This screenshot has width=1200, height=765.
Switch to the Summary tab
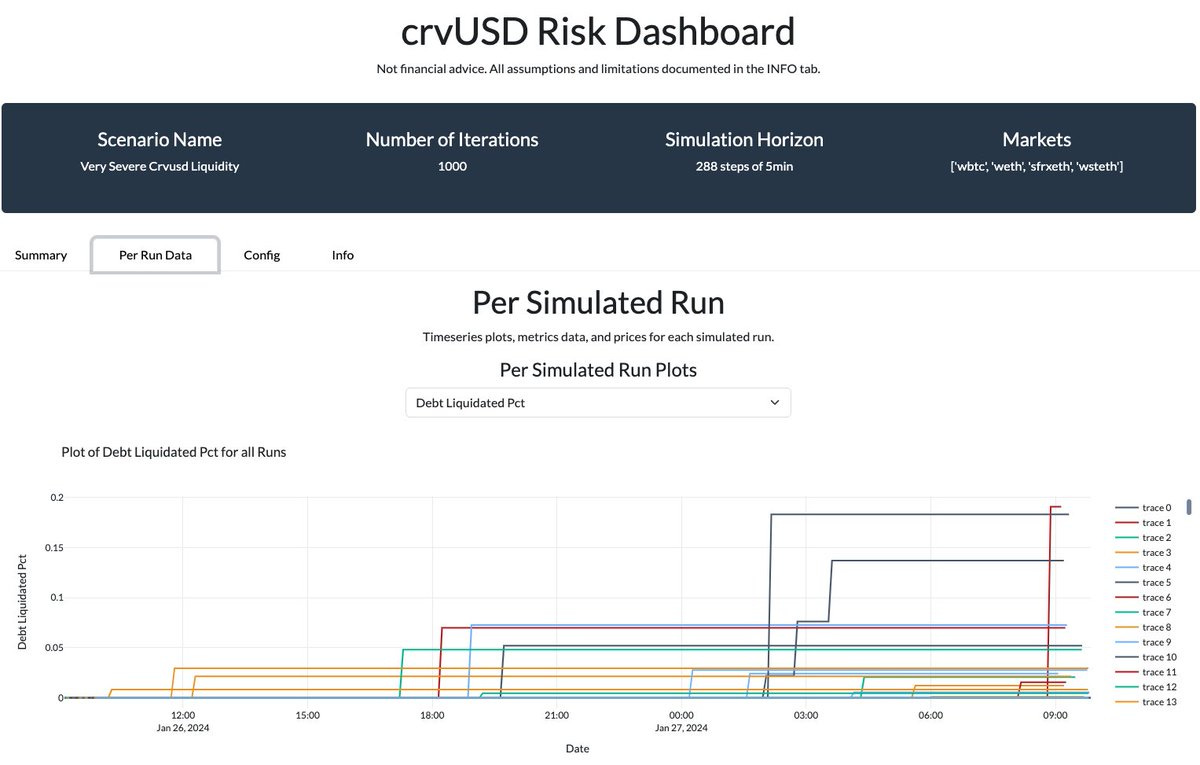click(41, 255)
